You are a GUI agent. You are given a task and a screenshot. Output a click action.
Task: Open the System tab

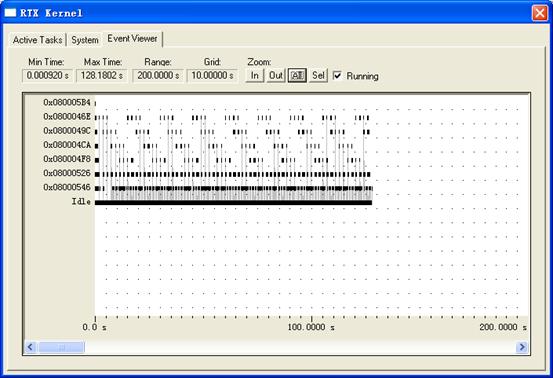click(x=85, y=40)
